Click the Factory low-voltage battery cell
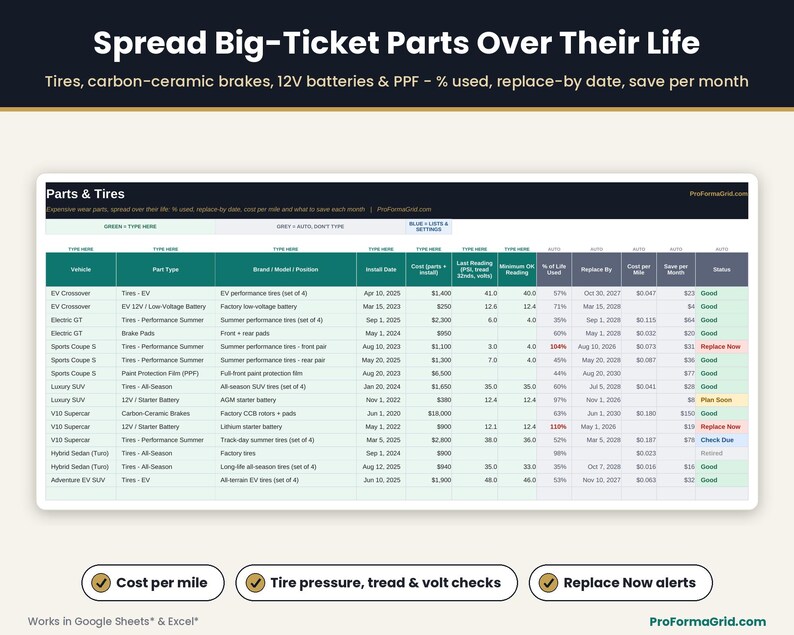This screenshot has height=635, width=794. [x=286, y=306]
